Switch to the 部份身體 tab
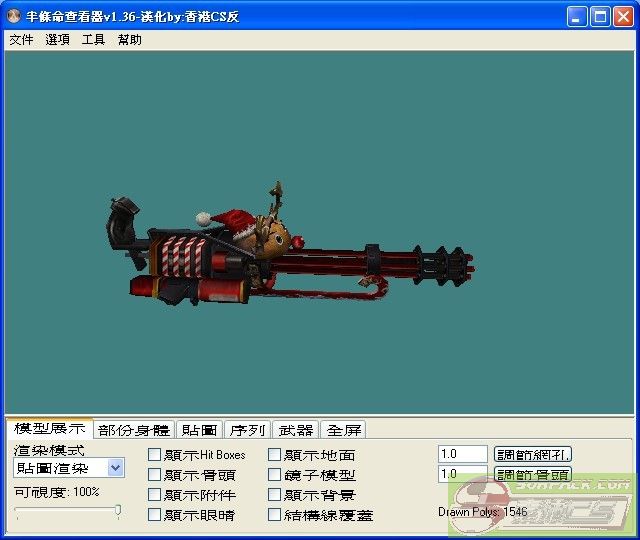This screenshot has width=640, height=540. tap(134, 430)
